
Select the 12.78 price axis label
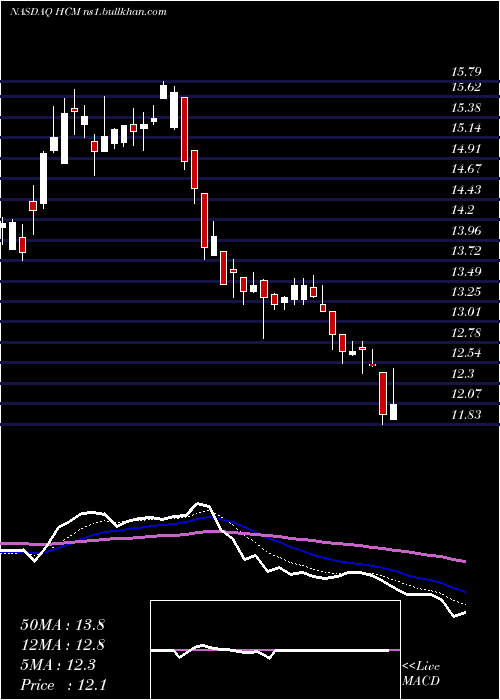(466, 333)
